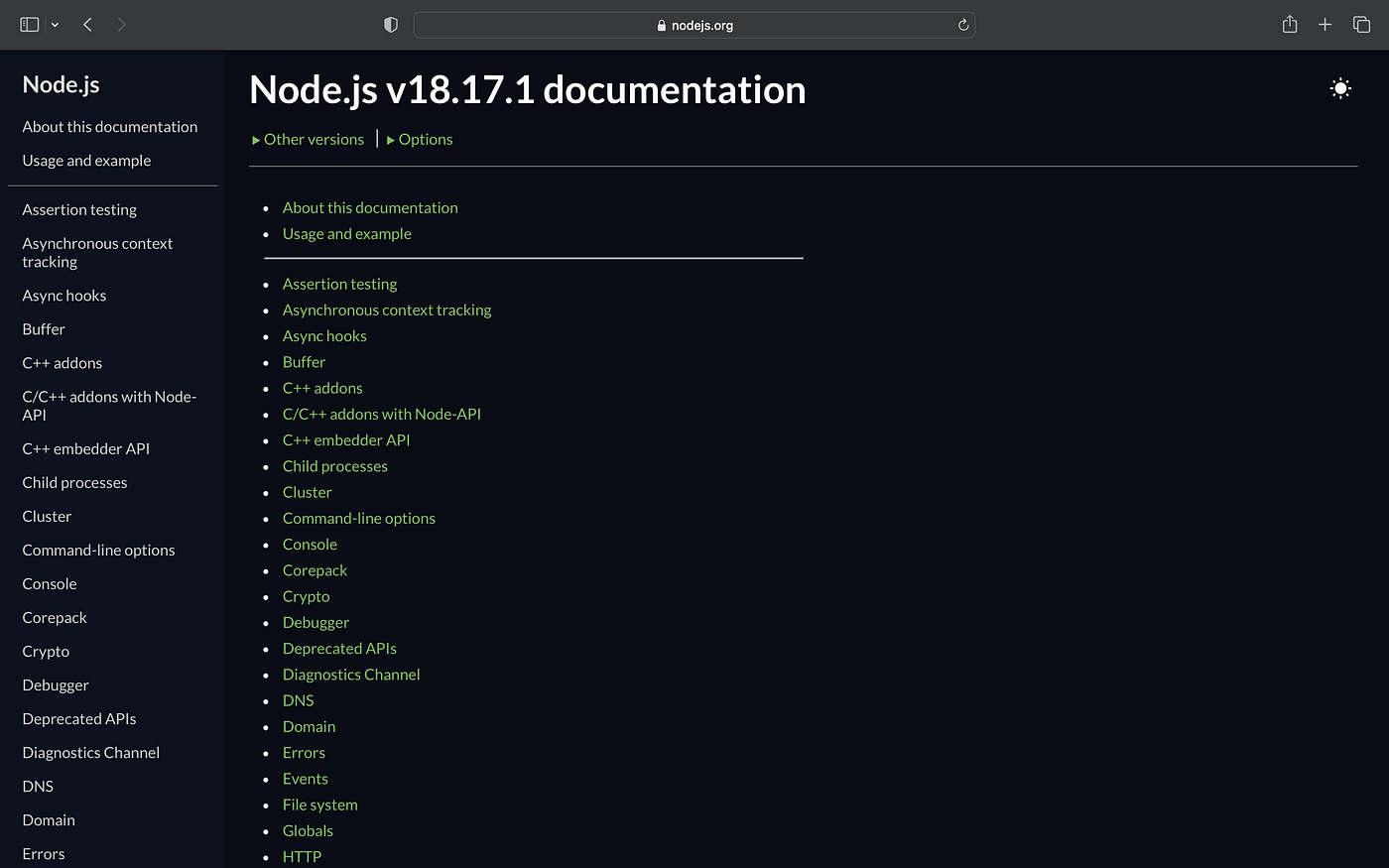Viewport: 1389px width, 868px height.
Task: Open Debugger in sidebar
Action: pos(56,685)
